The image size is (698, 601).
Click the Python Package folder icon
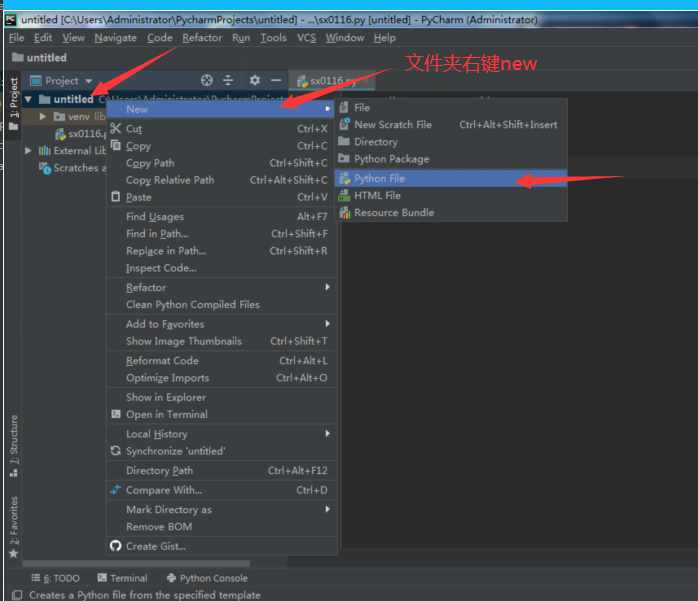pyautogui.click(x=344, y=158)
